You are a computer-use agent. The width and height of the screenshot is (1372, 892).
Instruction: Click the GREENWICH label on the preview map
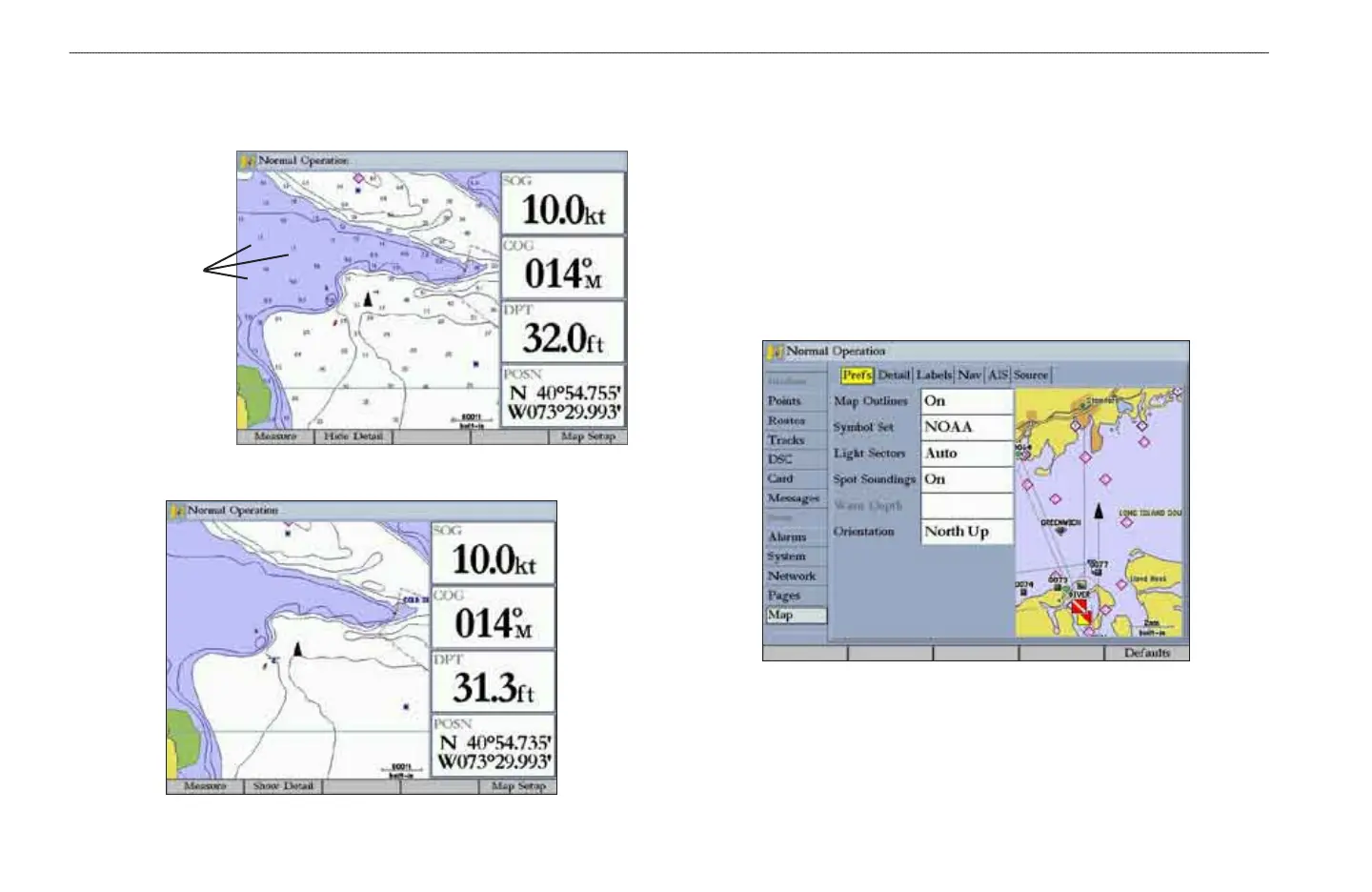coord(1060,523)
